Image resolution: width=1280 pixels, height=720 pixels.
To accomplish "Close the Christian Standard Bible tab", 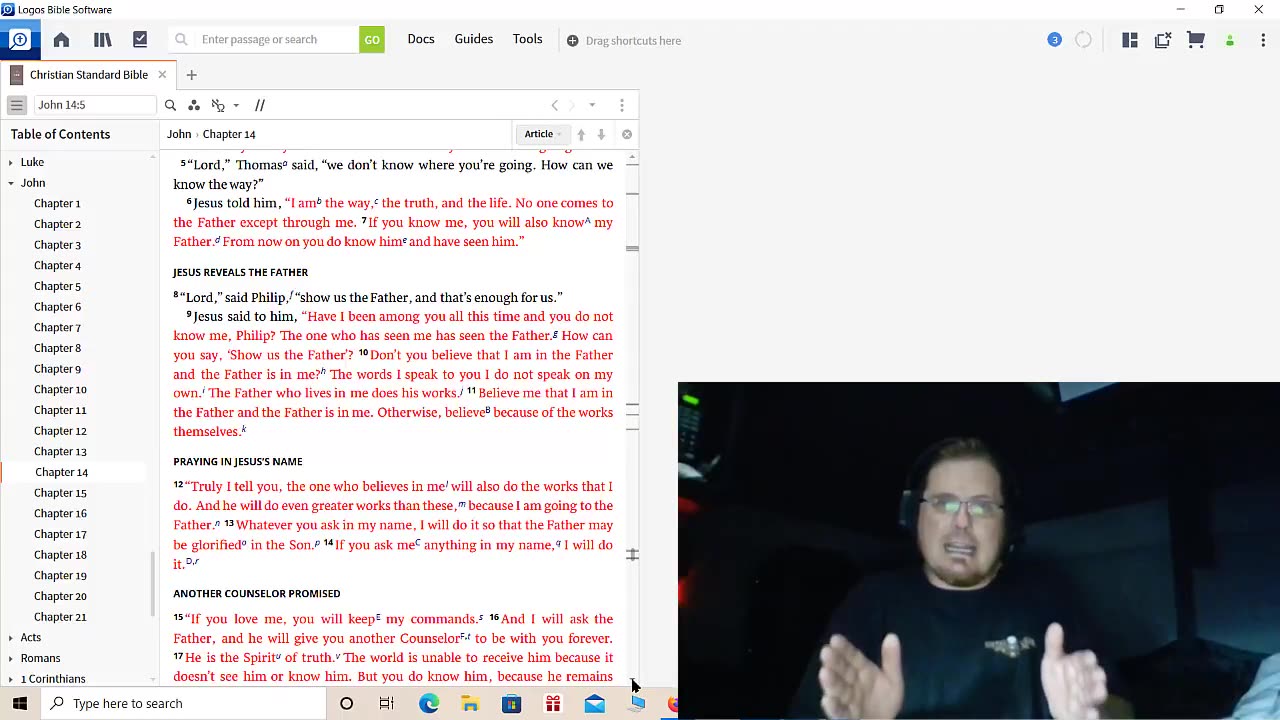I will click(162, 75).
